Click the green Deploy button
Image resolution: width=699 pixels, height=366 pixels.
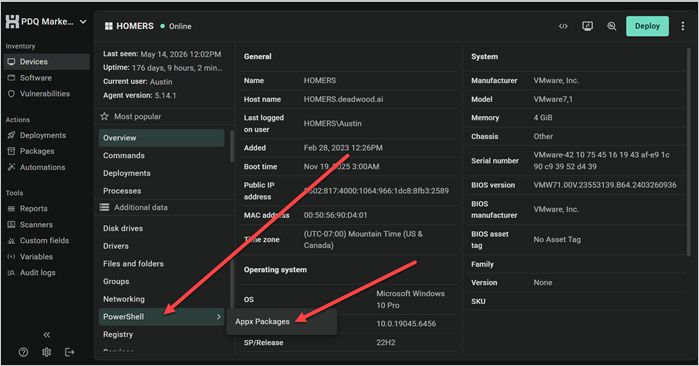[x=647, y=26]
